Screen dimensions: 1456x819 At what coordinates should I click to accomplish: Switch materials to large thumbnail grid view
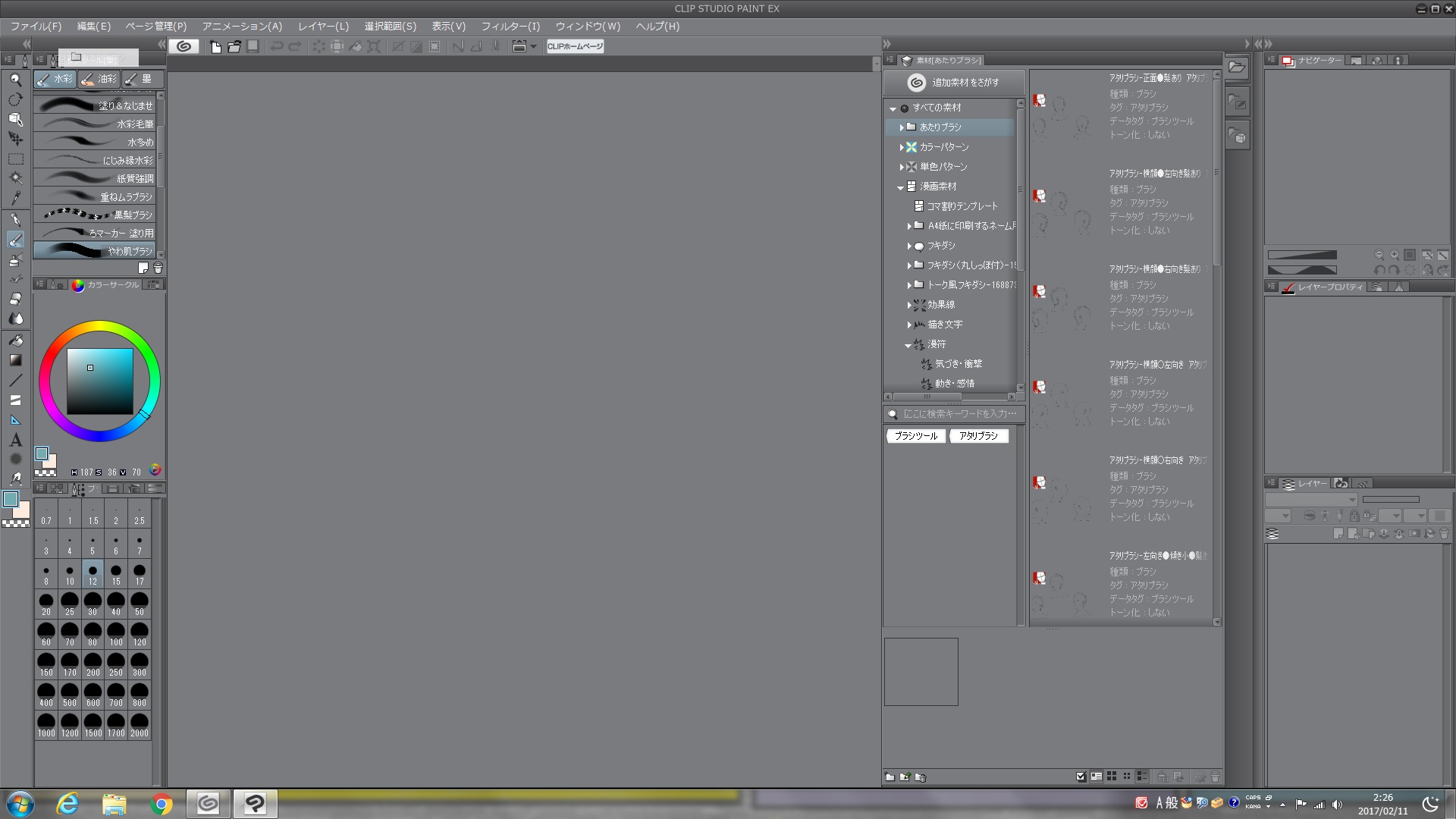[1112, 777]
